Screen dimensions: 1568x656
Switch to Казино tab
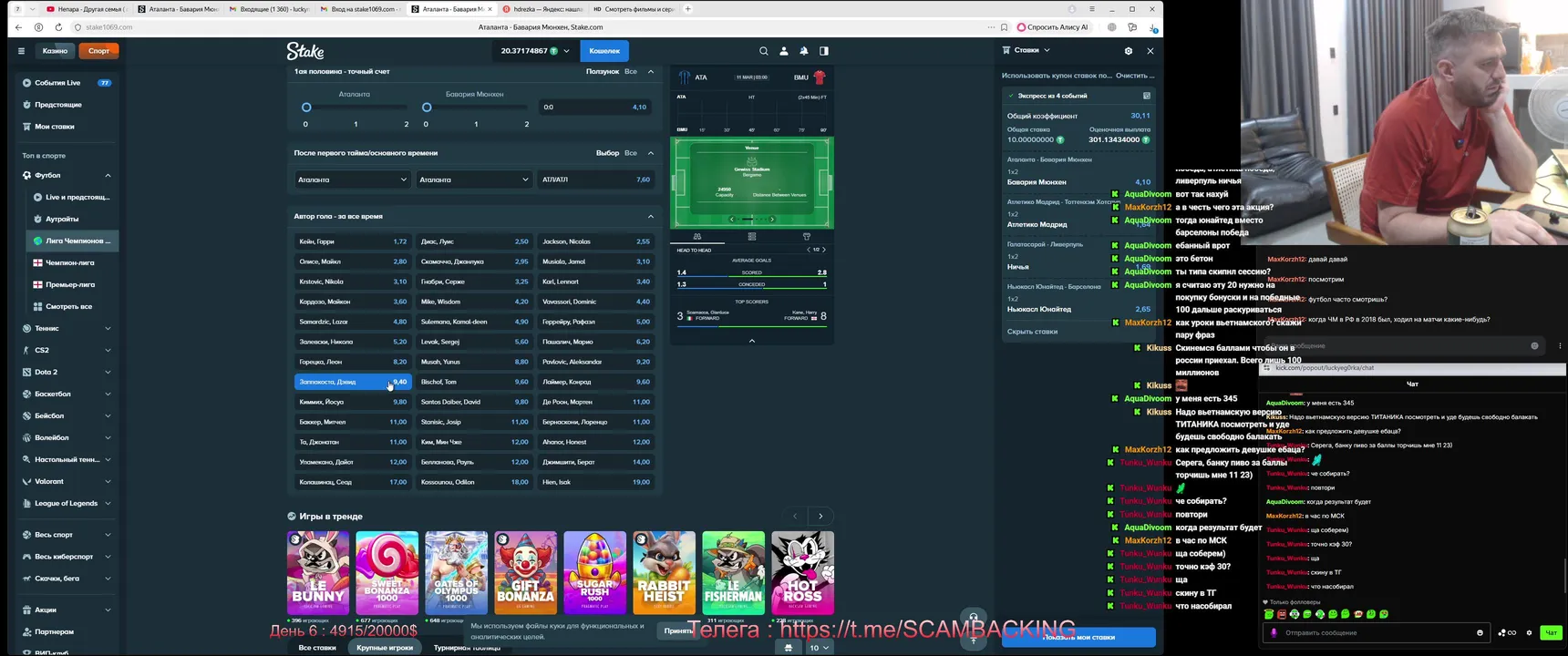(55, 51)
